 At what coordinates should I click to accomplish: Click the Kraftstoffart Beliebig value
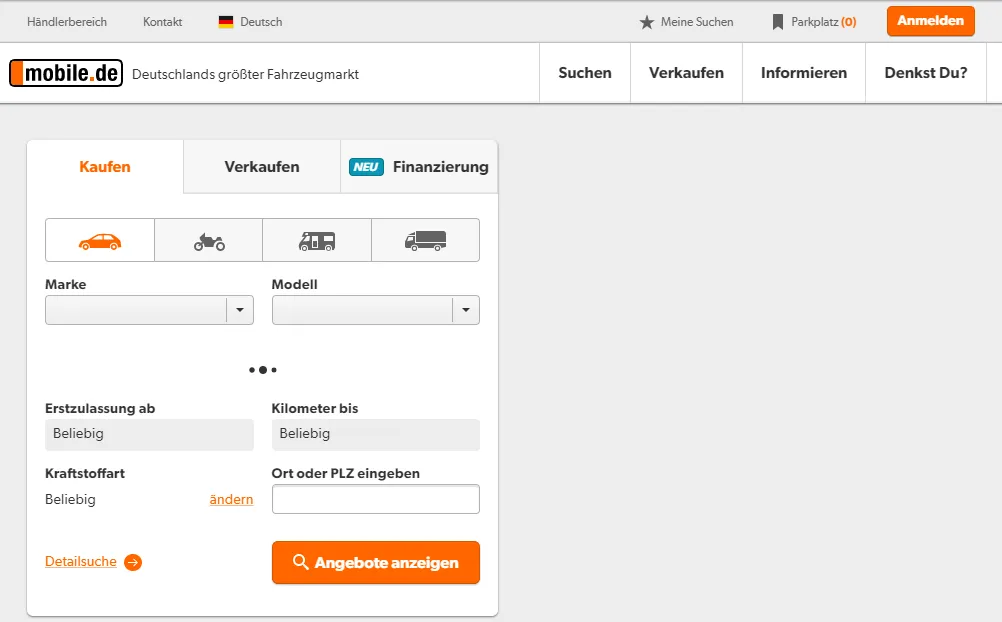(70, 499)
